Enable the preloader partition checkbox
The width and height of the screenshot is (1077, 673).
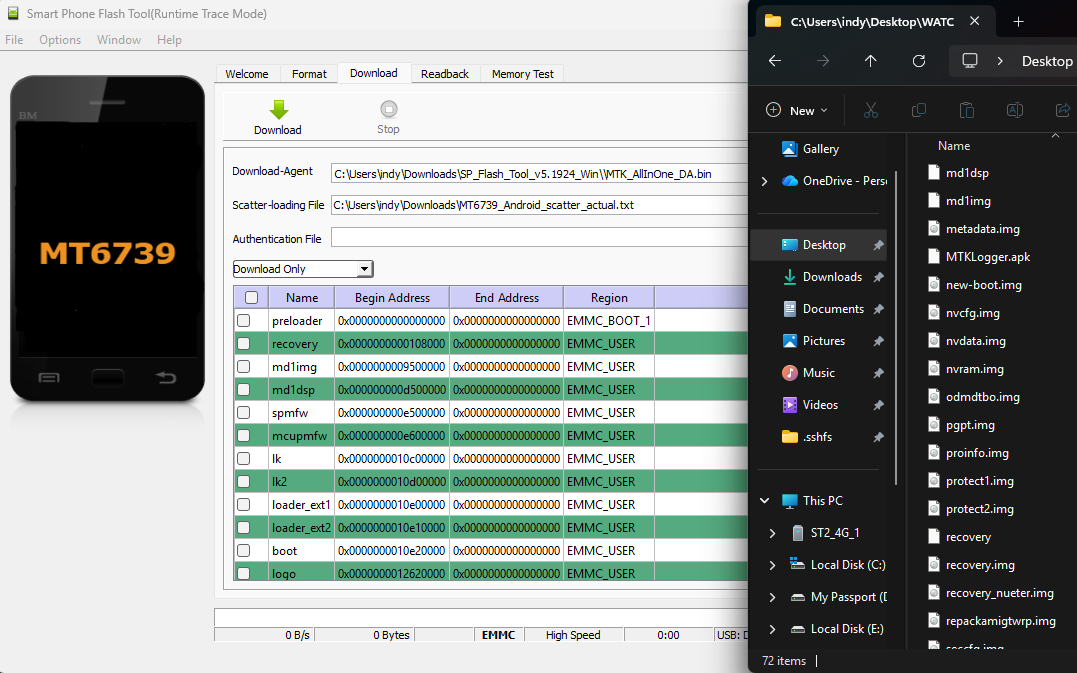click(x=243, y=321)
